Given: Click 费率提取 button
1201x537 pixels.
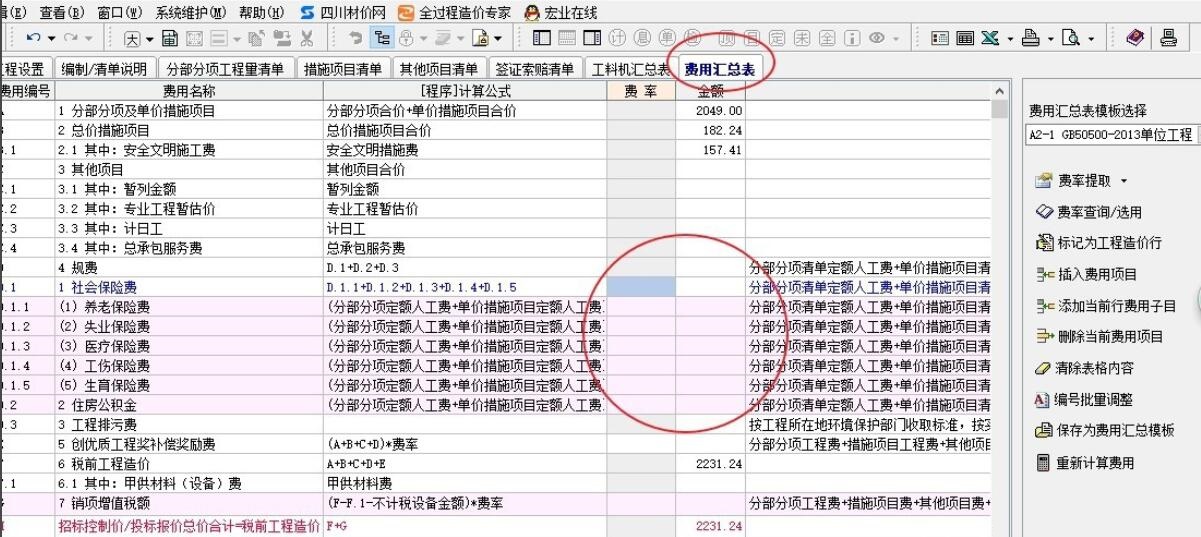Looking at the screenshot, I should [x=1079, y=181].
